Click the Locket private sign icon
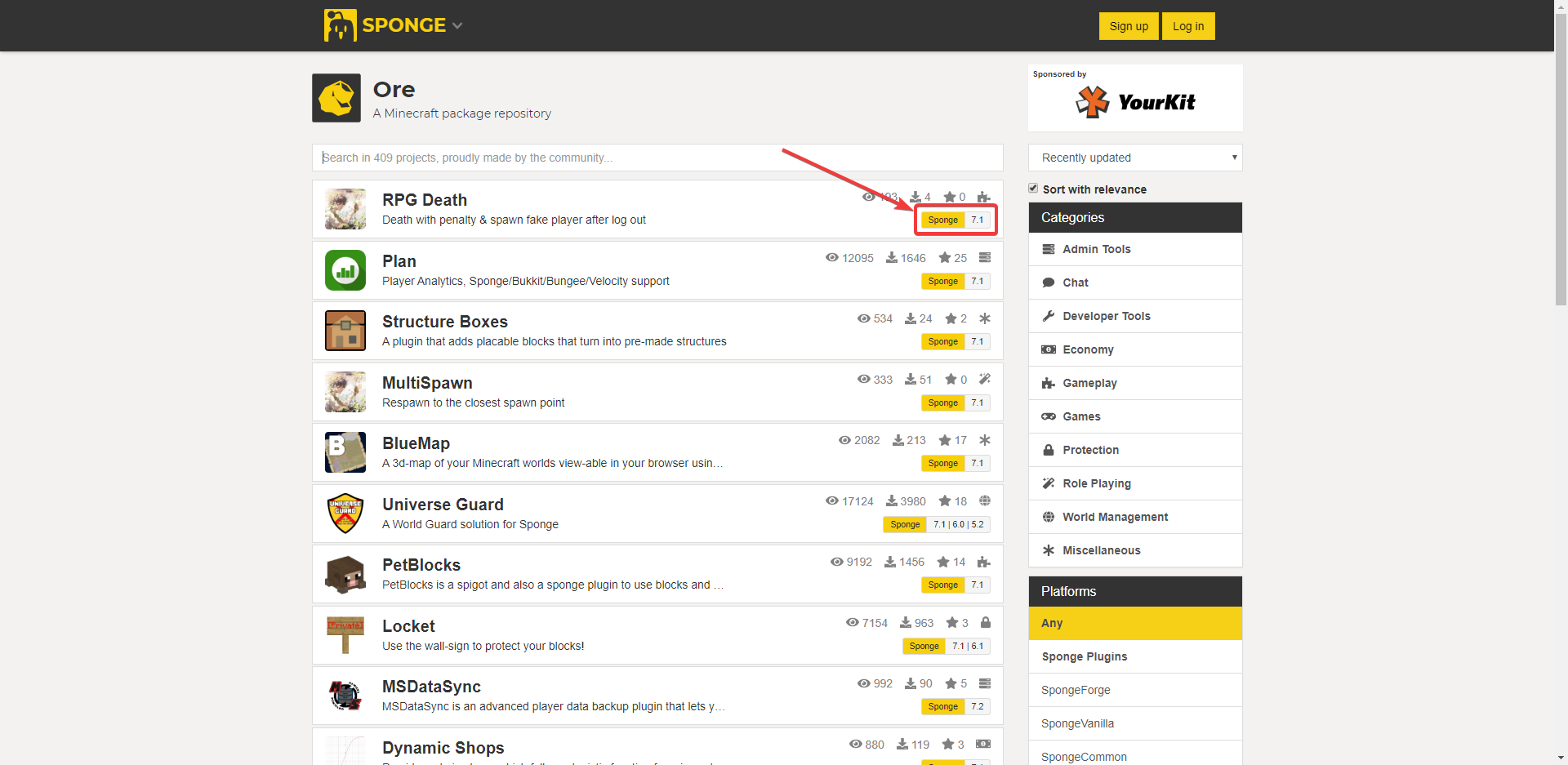The height and width of the screenshot is (765, 1568). [345, 635]
